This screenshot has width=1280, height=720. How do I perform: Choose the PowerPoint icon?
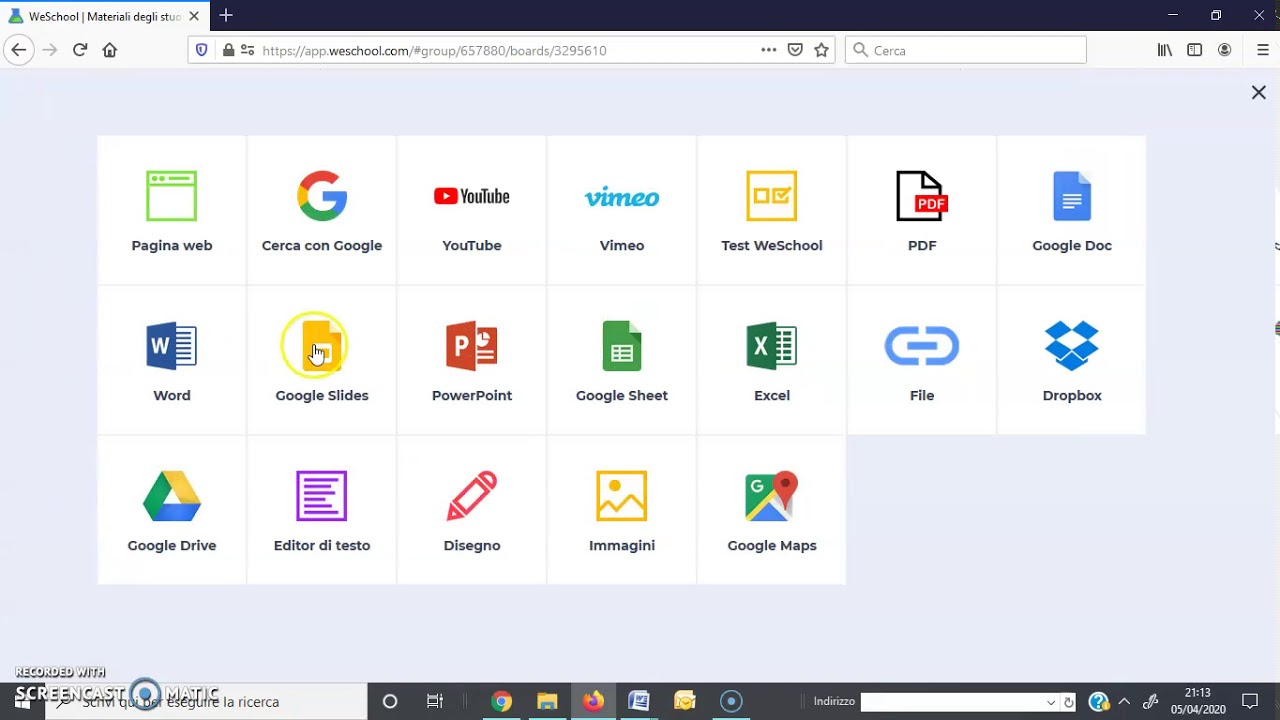[x=472, y=346]
